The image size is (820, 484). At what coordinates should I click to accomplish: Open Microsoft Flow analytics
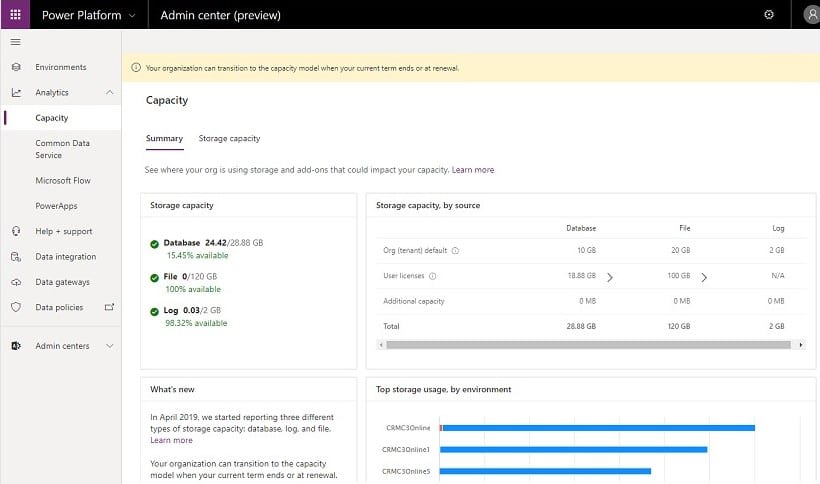63,180
